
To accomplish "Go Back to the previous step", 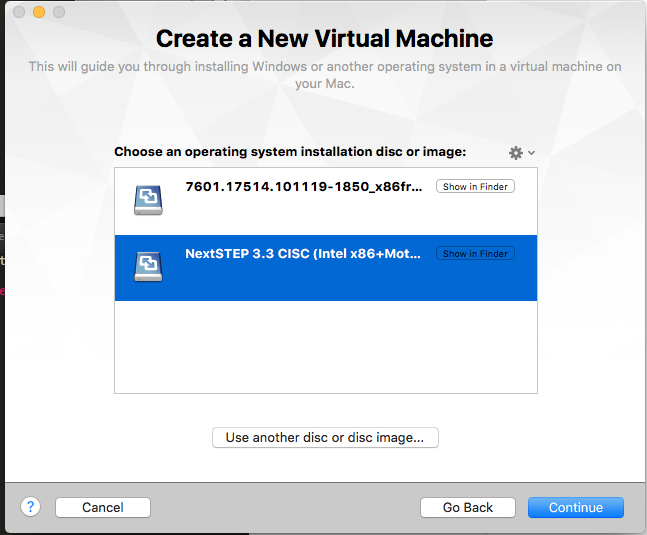I will [468, 507].
